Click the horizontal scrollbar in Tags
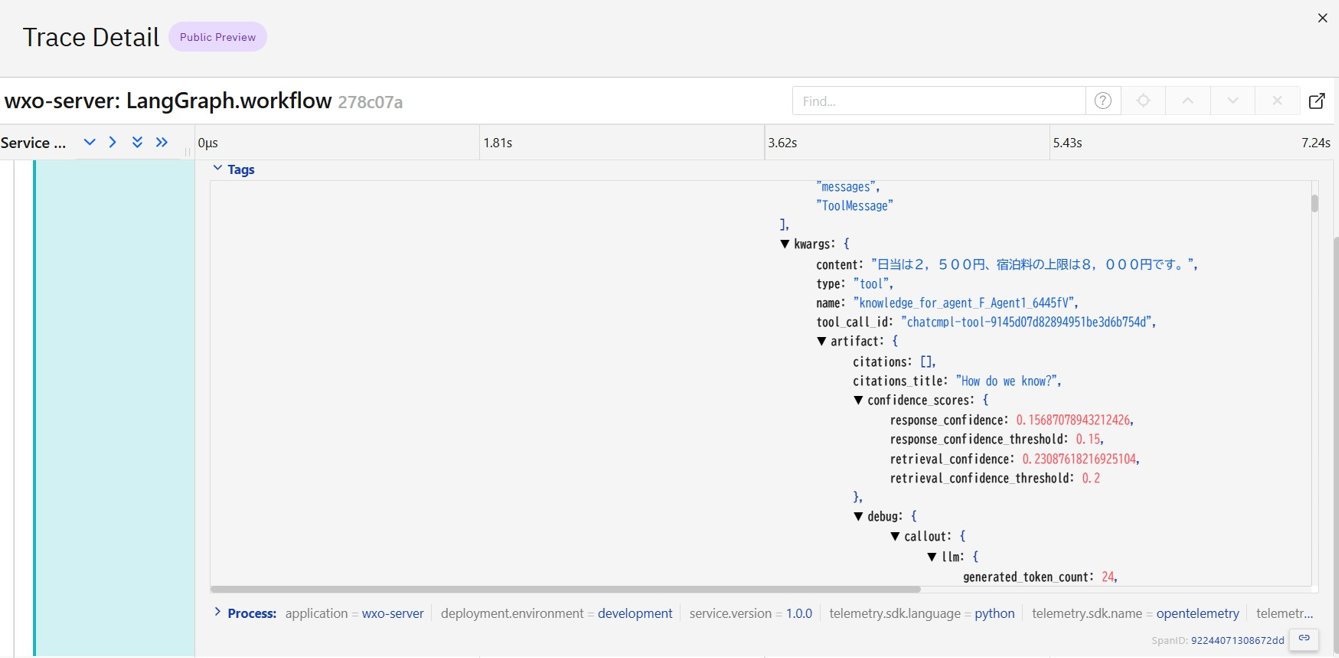 pyautogui.click(x=565, y=589)
